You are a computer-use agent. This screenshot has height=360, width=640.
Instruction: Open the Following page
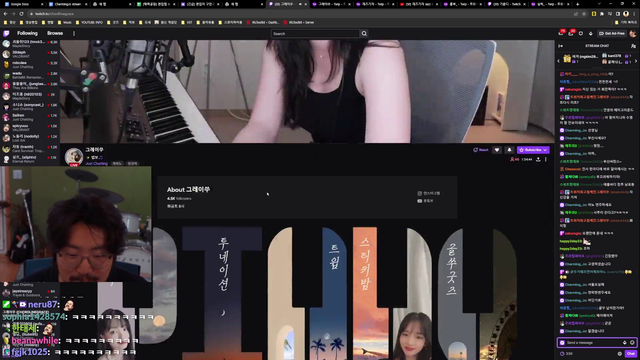(27, 33)
